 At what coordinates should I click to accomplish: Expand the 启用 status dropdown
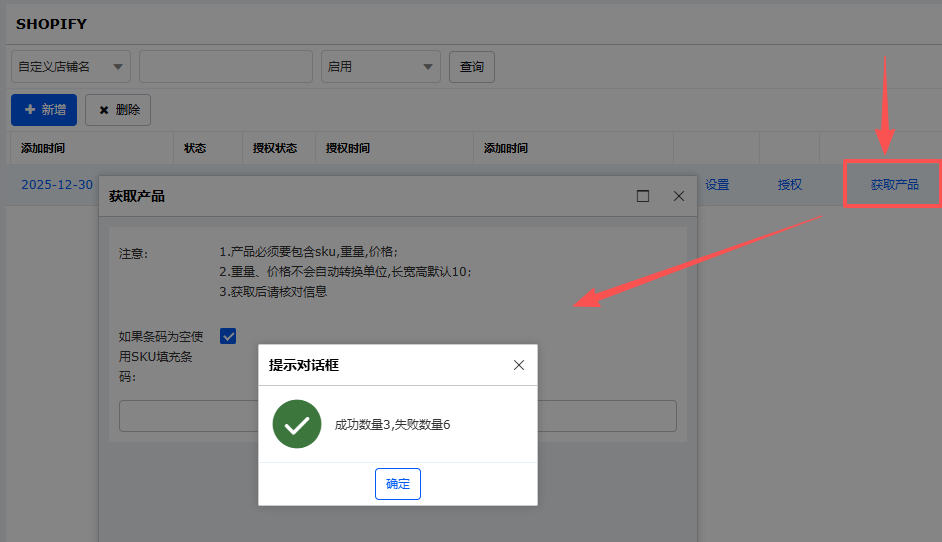381,67
